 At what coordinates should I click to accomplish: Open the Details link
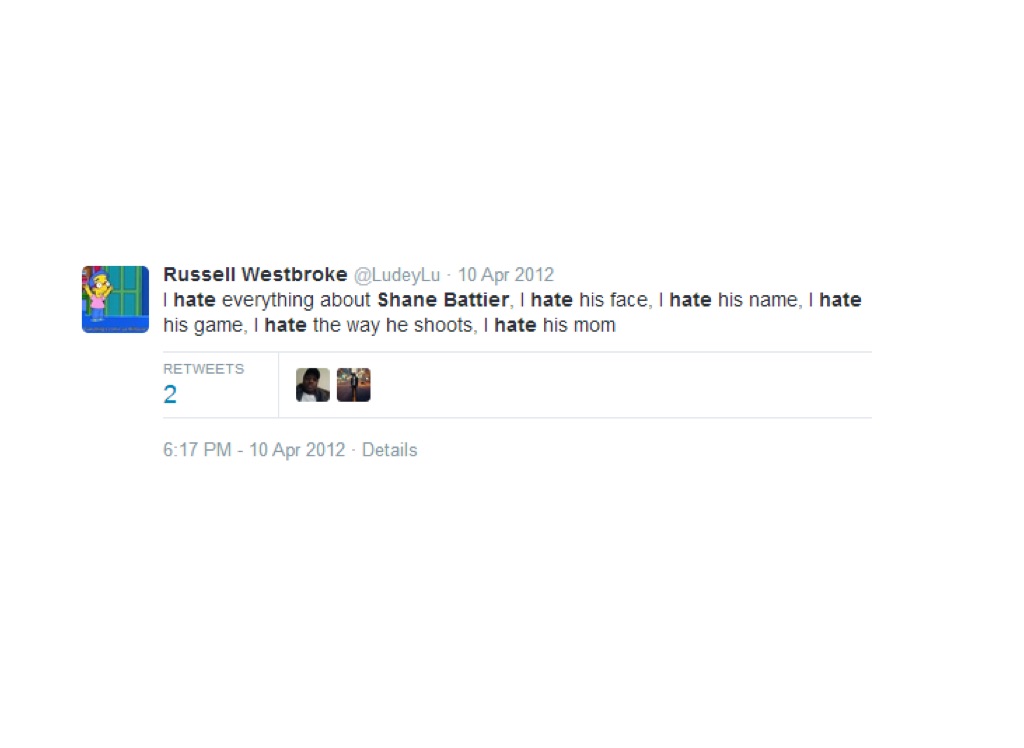pyautogui.click(x=389, y=449)
